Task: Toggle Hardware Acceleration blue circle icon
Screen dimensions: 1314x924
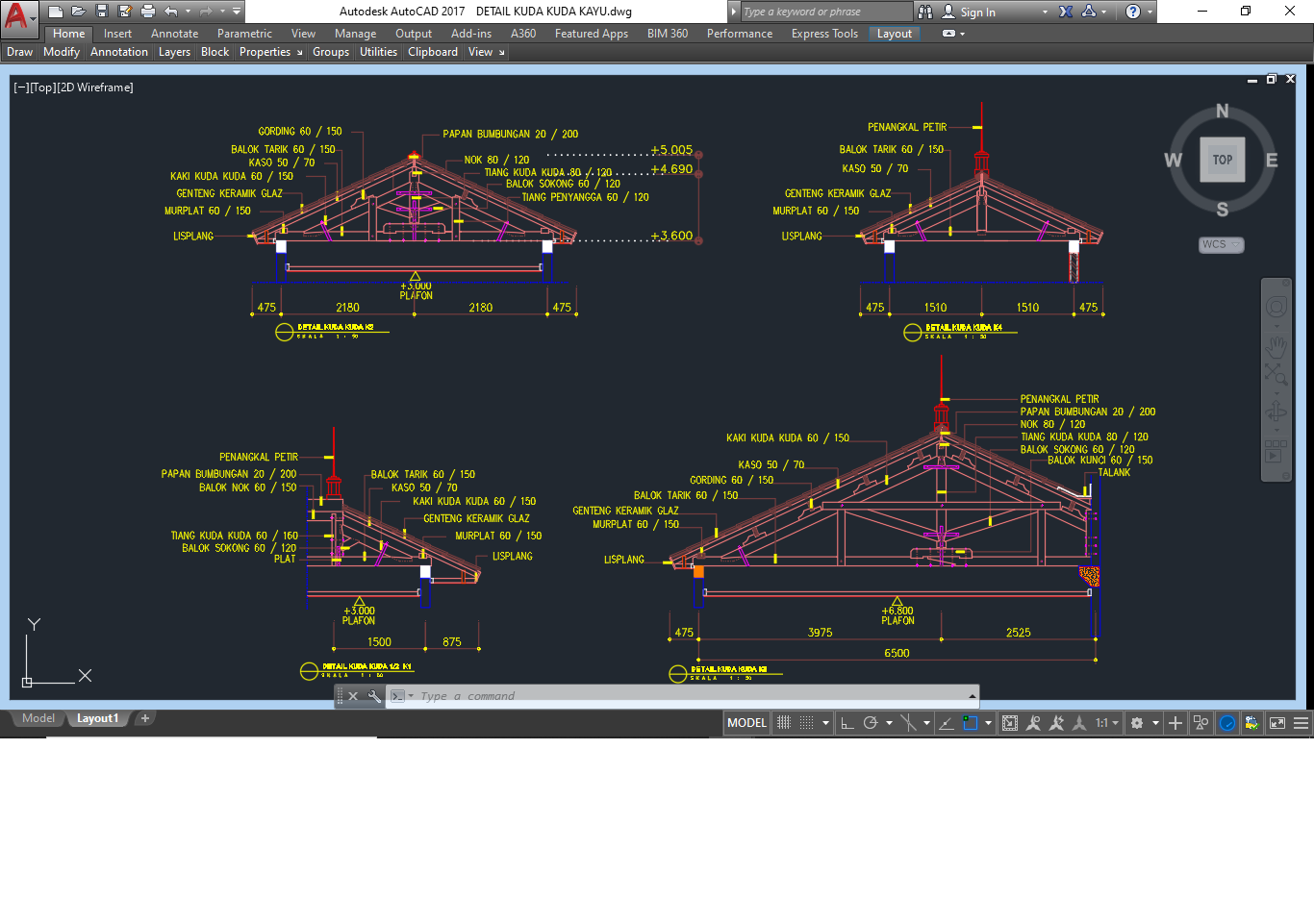Action: click(x=1226, y=723)
